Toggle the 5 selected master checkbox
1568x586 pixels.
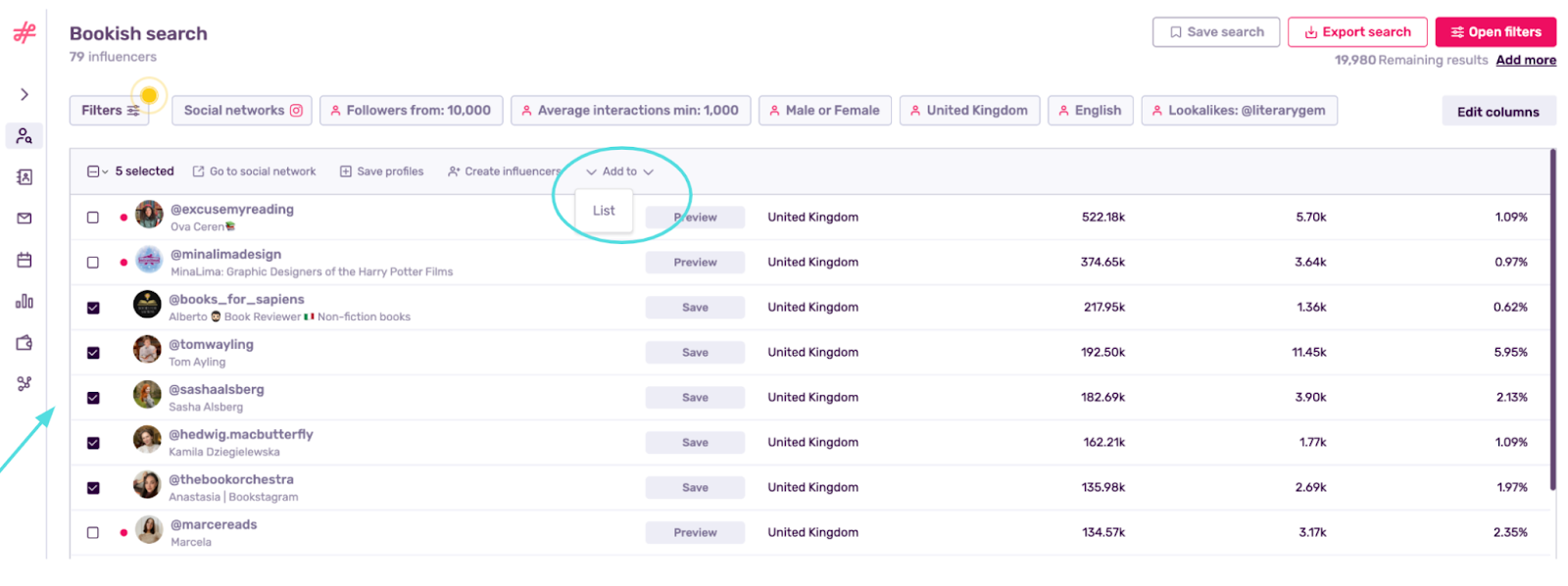(93, 171)
